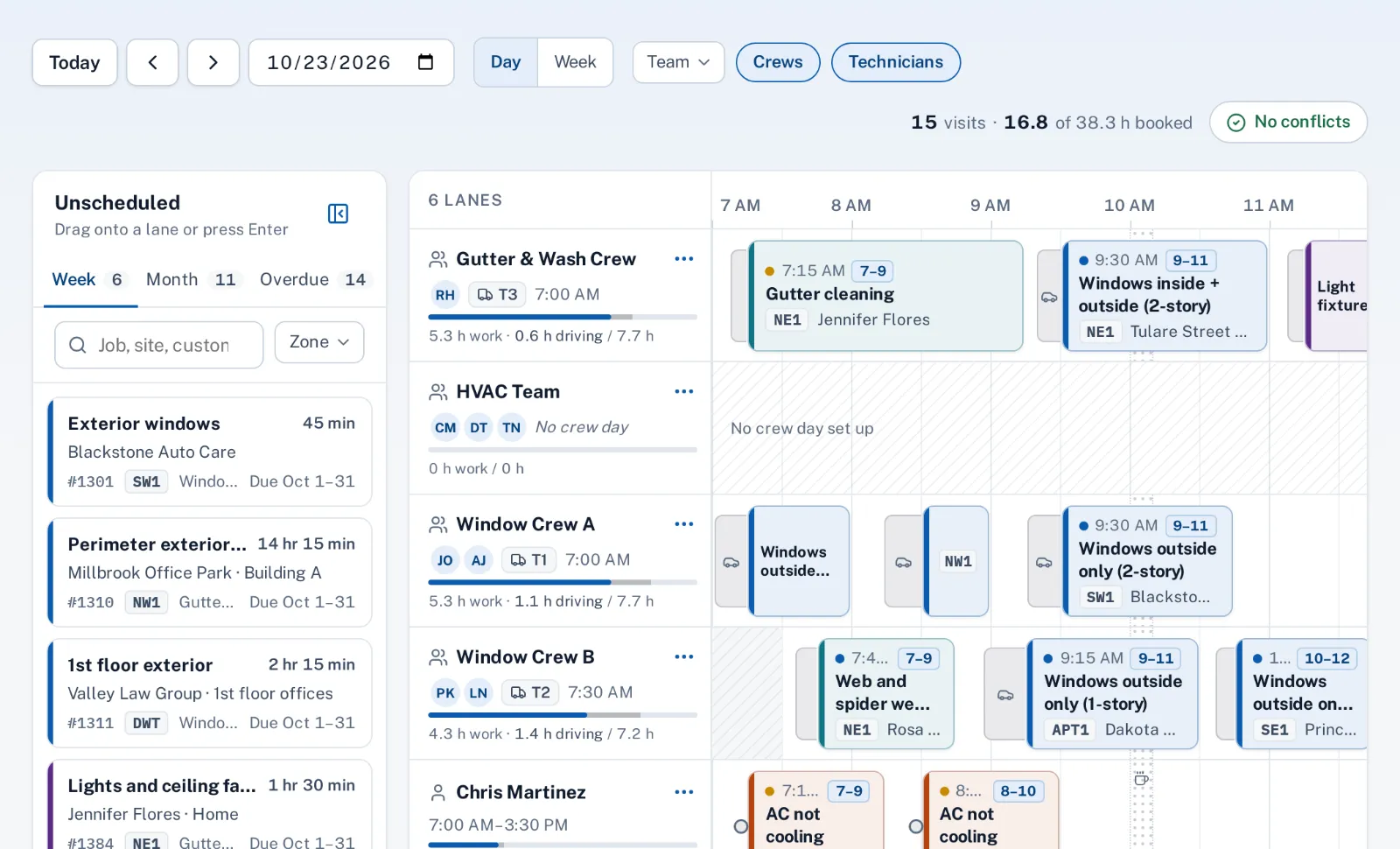Click drive icon before Gutter crew 9:30 visit
Screen dimensions: 1400x849
click(1049, 297)
